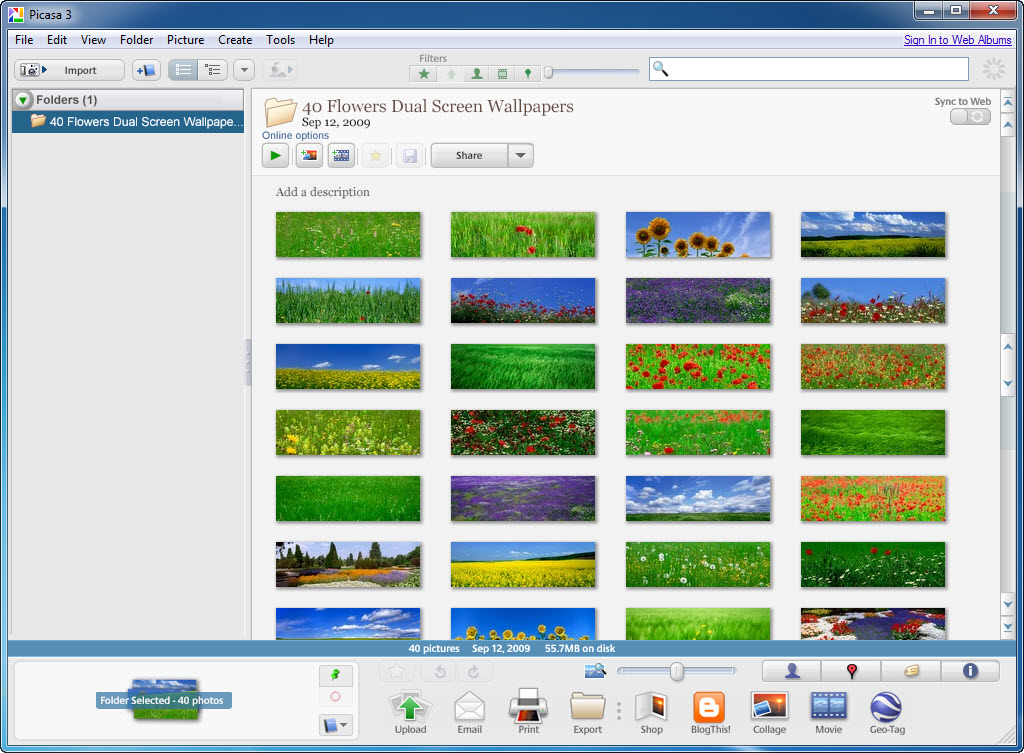This screenshot has width=1024, height=753.
Task: Switch to flat folder list view
Action: tap(184, 70)
